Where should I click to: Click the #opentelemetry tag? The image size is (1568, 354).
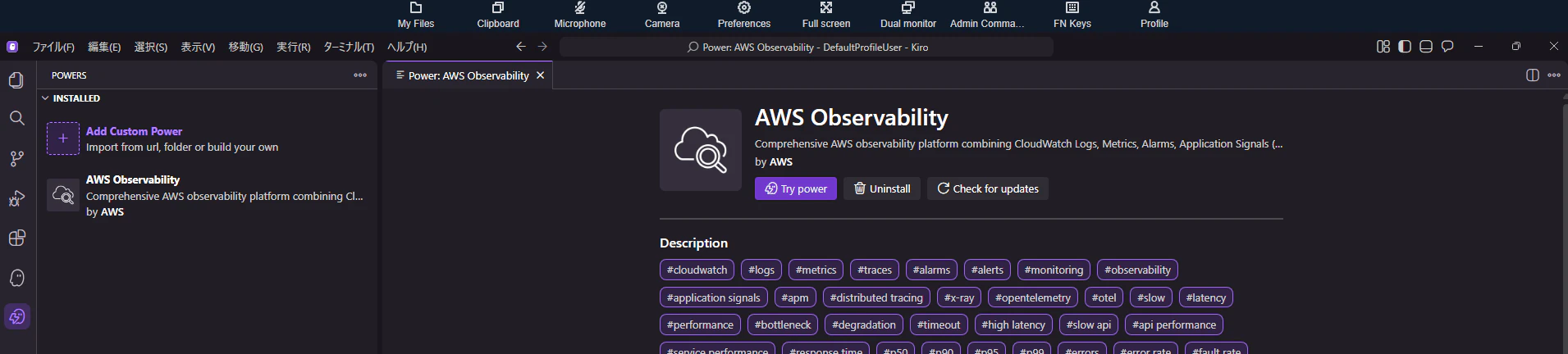[1032, 297]
